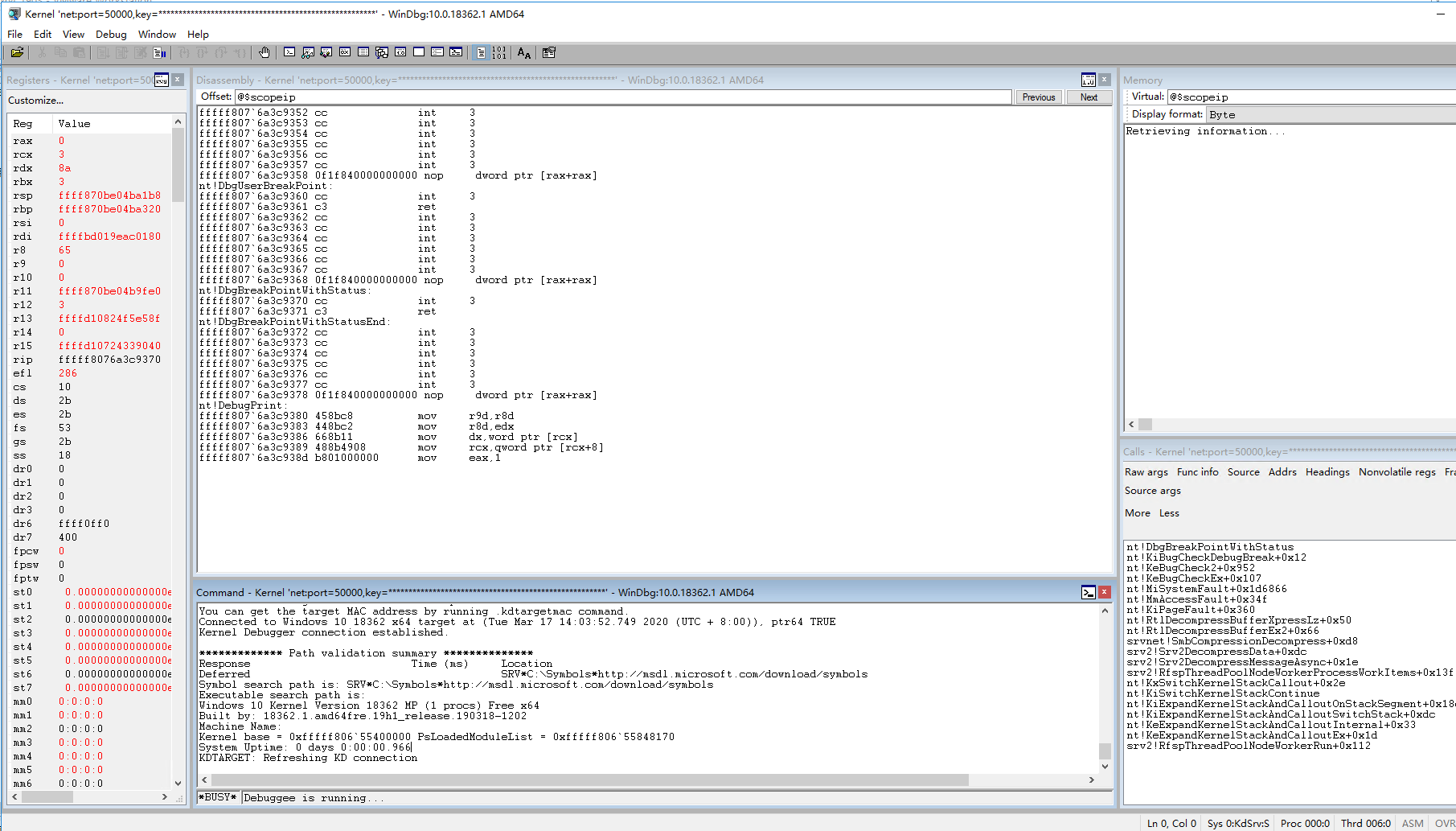Screen dimensions: 1456x831
Task: Open the Edit menu
Action: point(43,34)
